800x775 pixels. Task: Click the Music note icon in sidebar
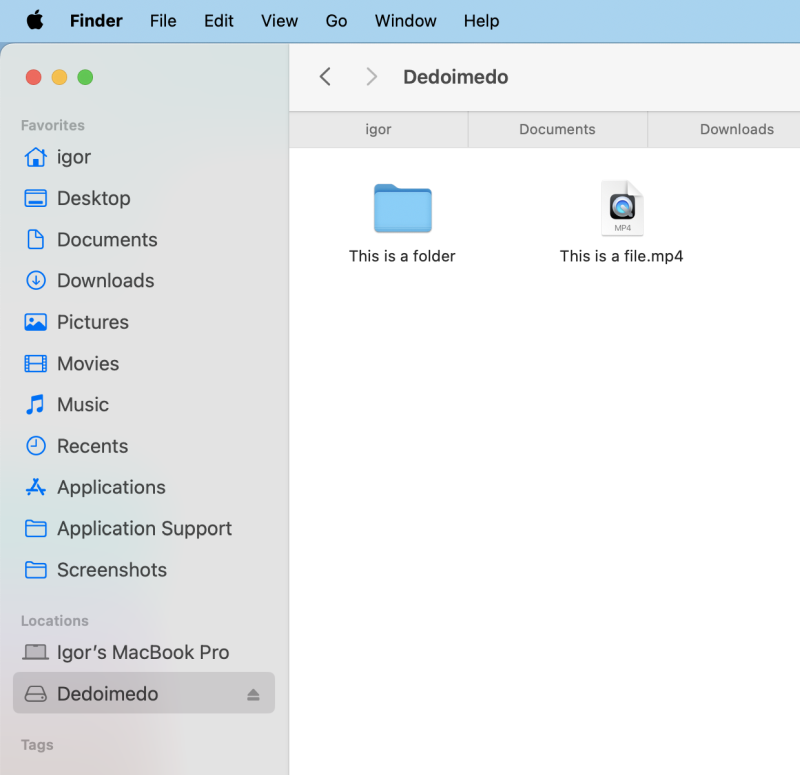[x=36, y=405]
